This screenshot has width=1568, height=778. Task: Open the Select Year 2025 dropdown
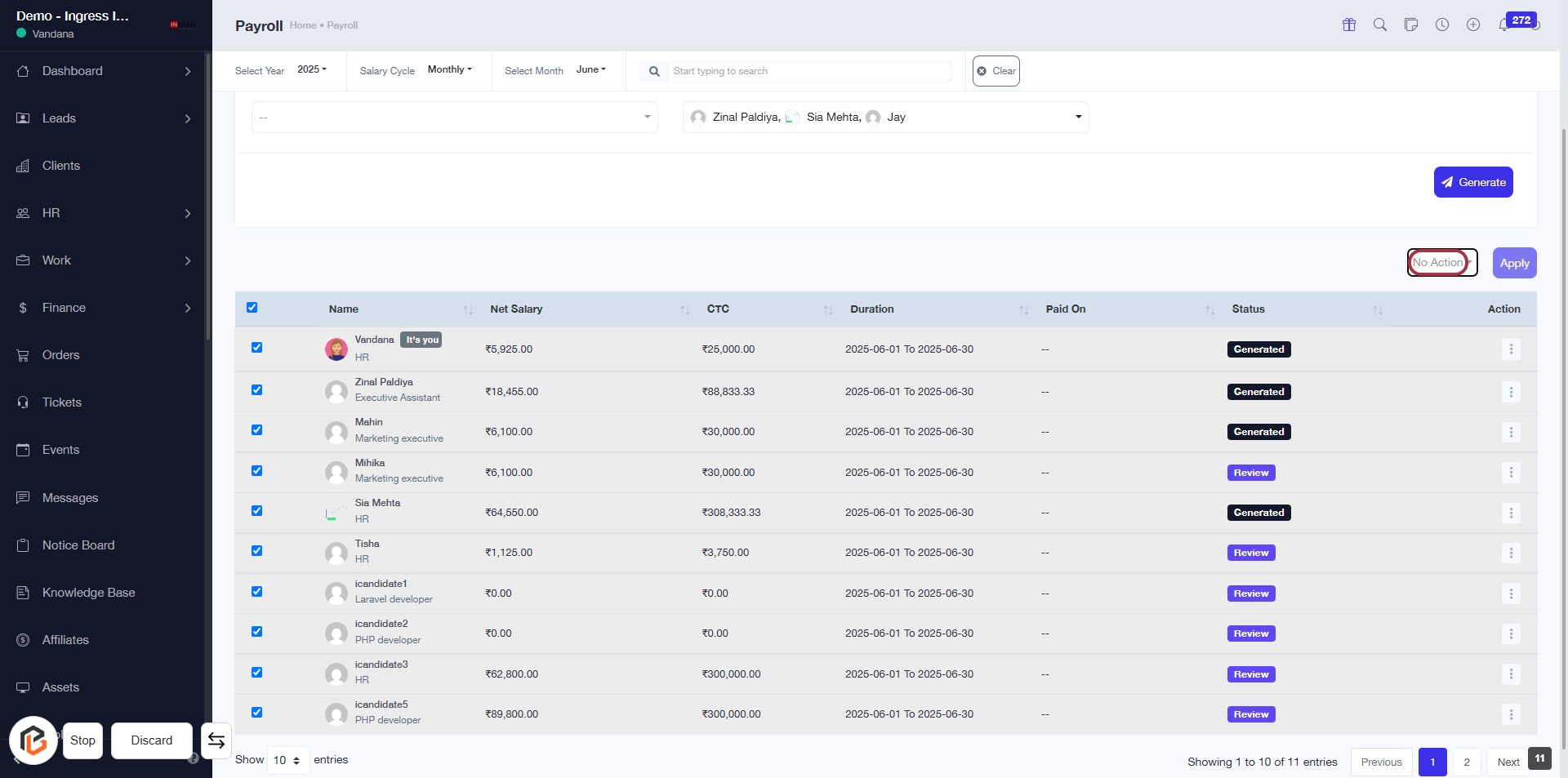(x=311, y=70)
